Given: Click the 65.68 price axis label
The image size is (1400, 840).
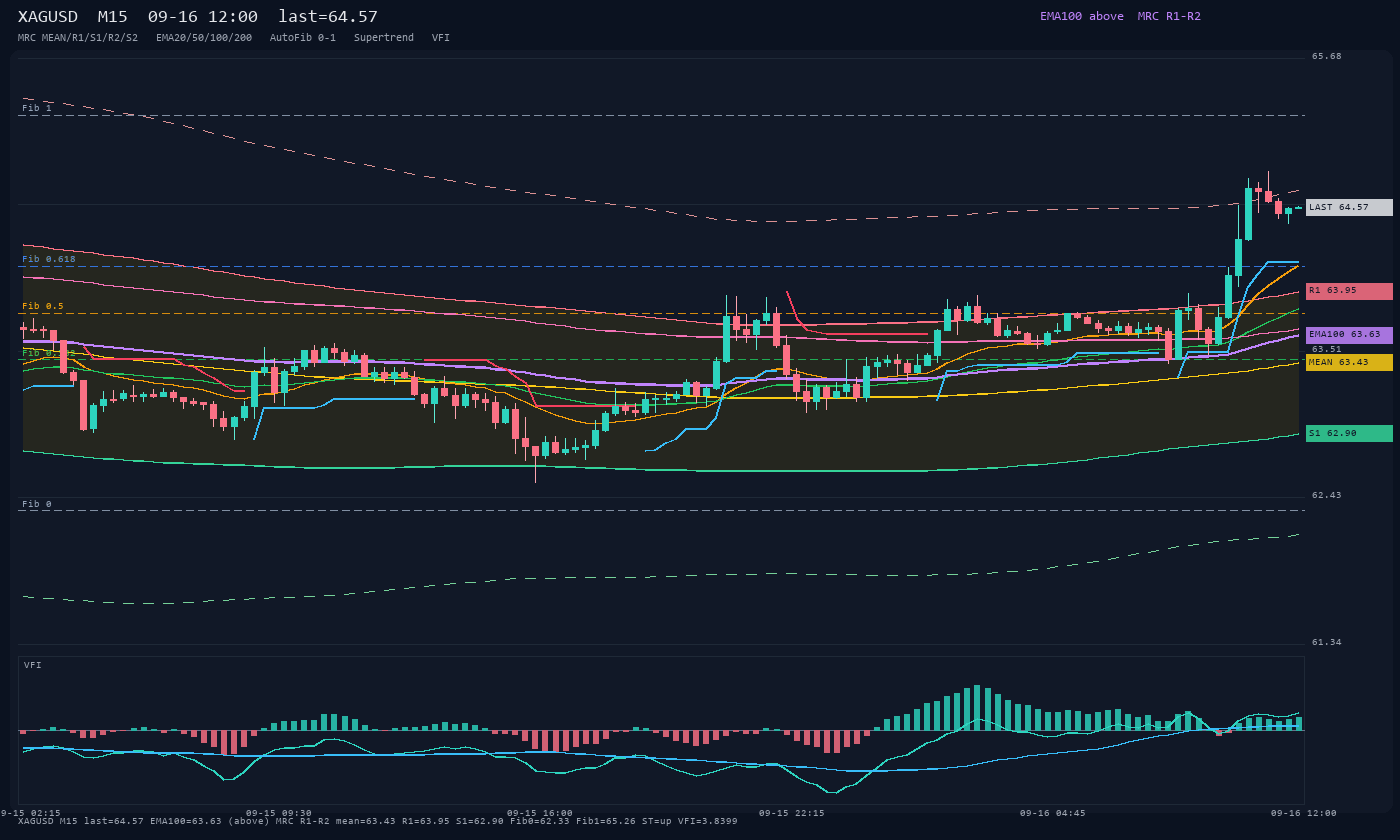Looking at the screenshot, I should 1327,57.
